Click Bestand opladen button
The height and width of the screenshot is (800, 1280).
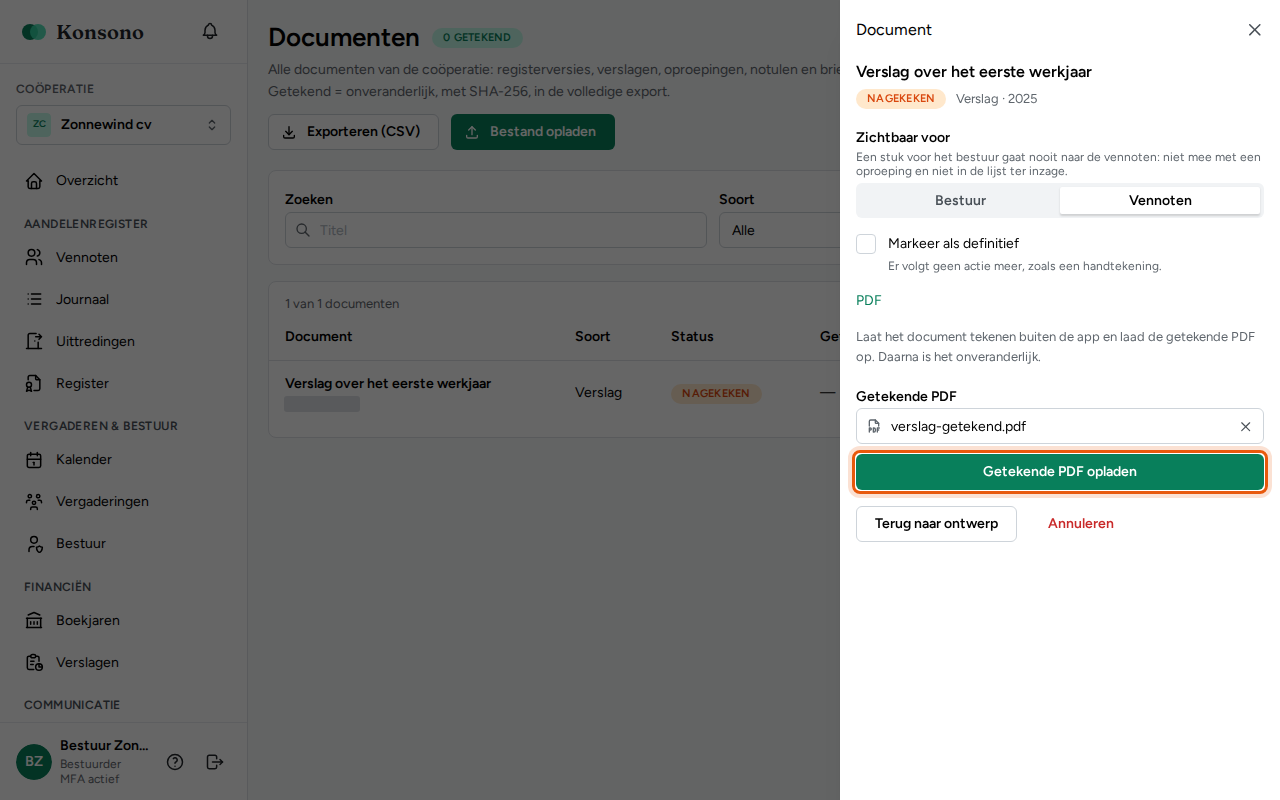coord(533,132)
